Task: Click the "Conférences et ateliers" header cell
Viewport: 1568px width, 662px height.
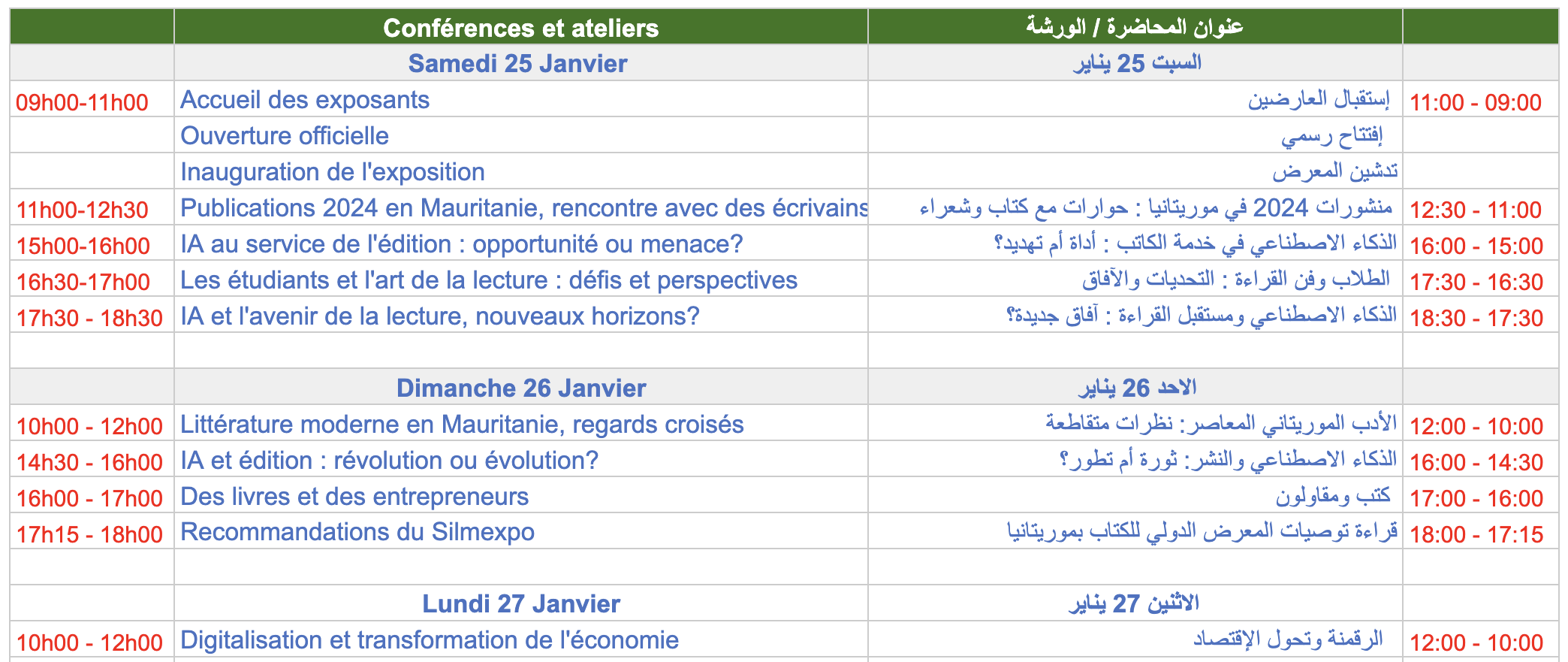Action: tap(520, 28)
